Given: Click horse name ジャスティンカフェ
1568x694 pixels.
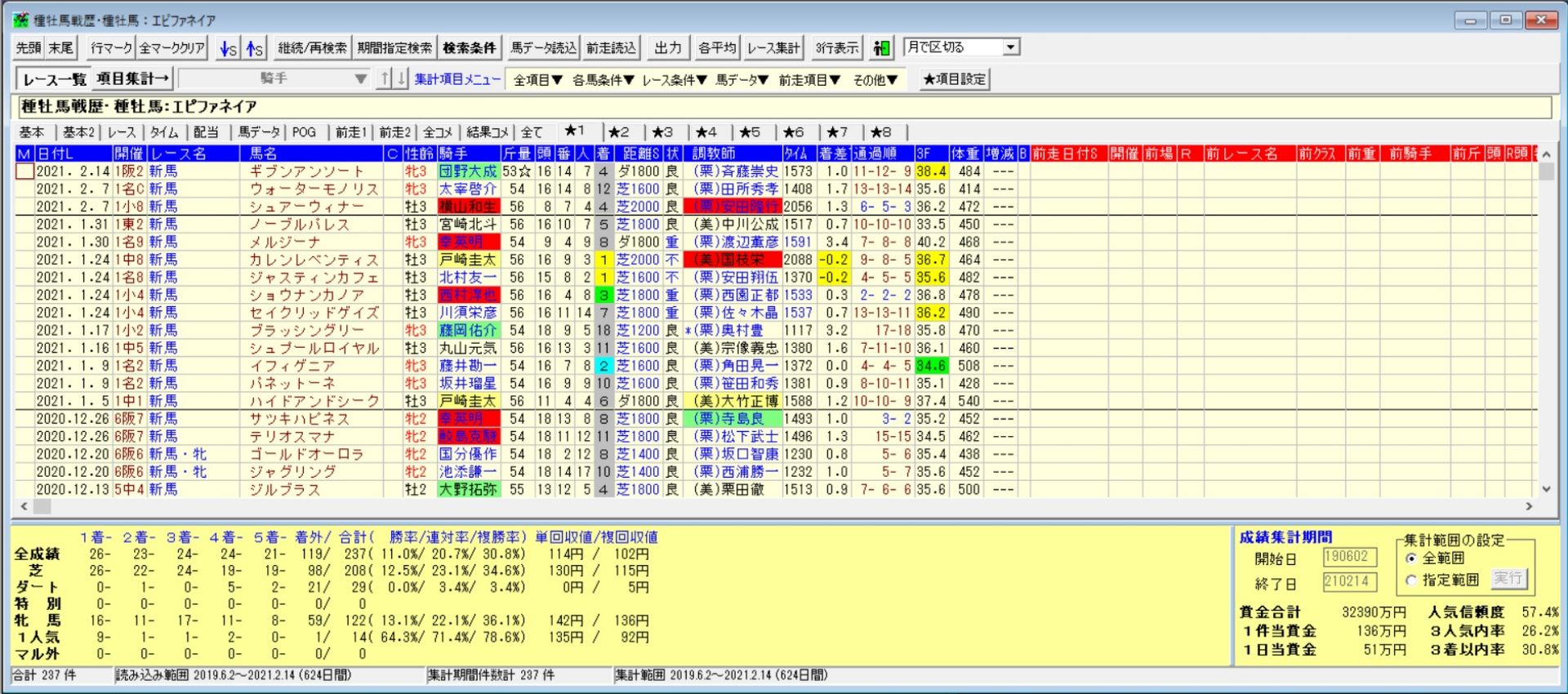Looking at the screenshot, I should [x=314, y=278].
